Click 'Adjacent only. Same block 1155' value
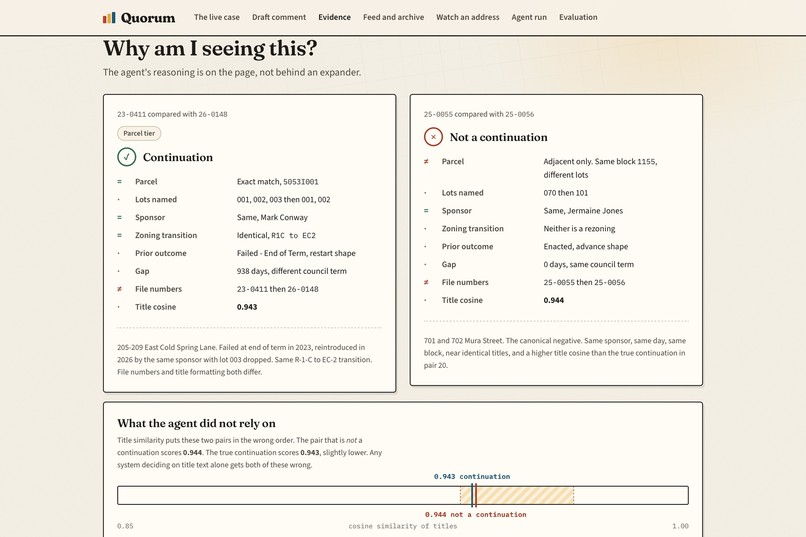Screen dimensions: 806x537 600,168
